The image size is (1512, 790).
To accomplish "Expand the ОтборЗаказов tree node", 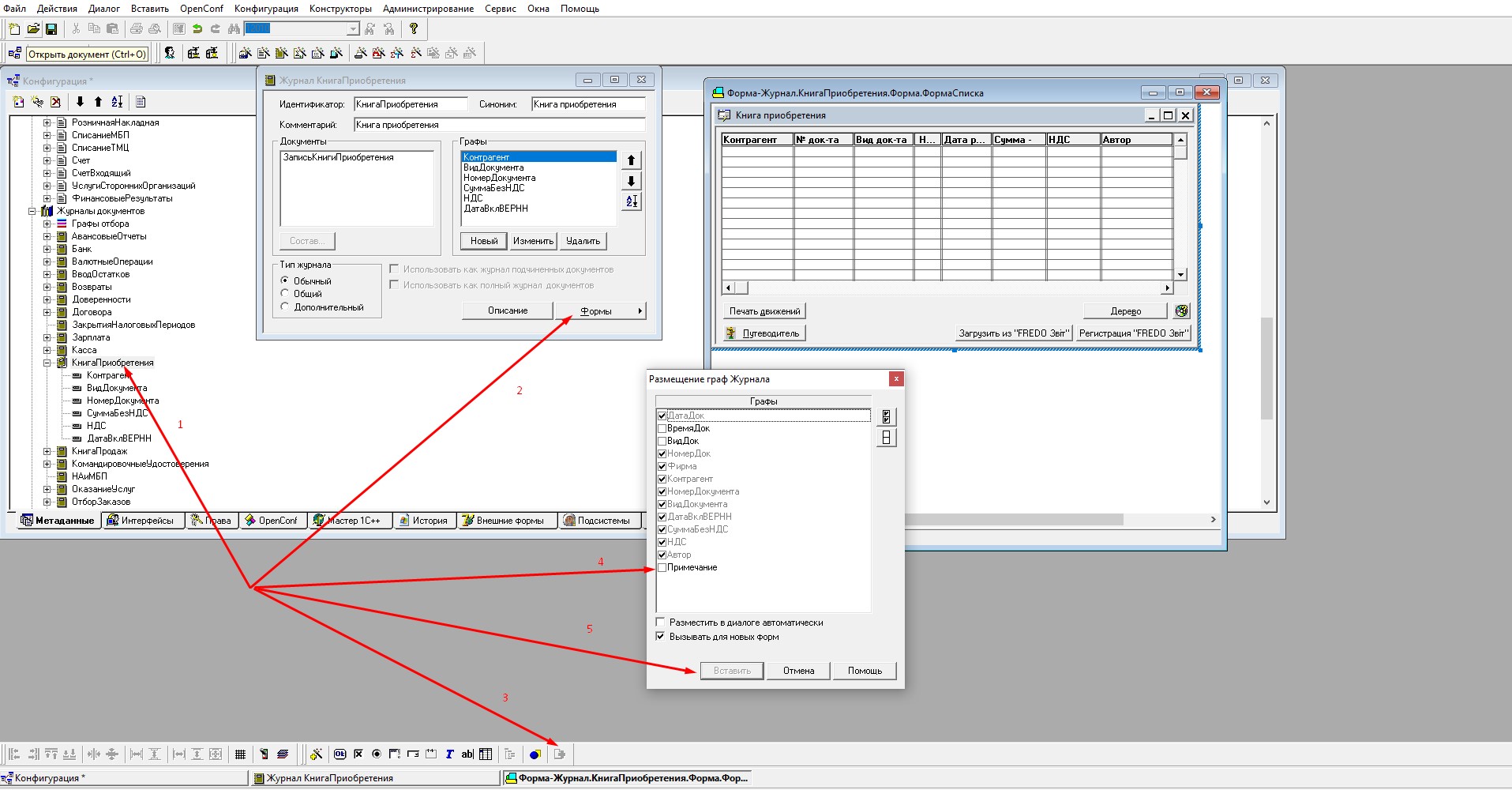I will click(x=47, y=502).
